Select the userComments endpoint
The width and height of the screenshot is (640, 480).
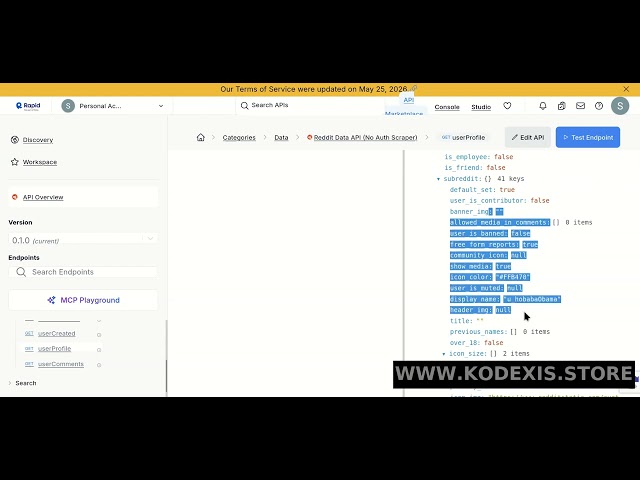point(60,364)
